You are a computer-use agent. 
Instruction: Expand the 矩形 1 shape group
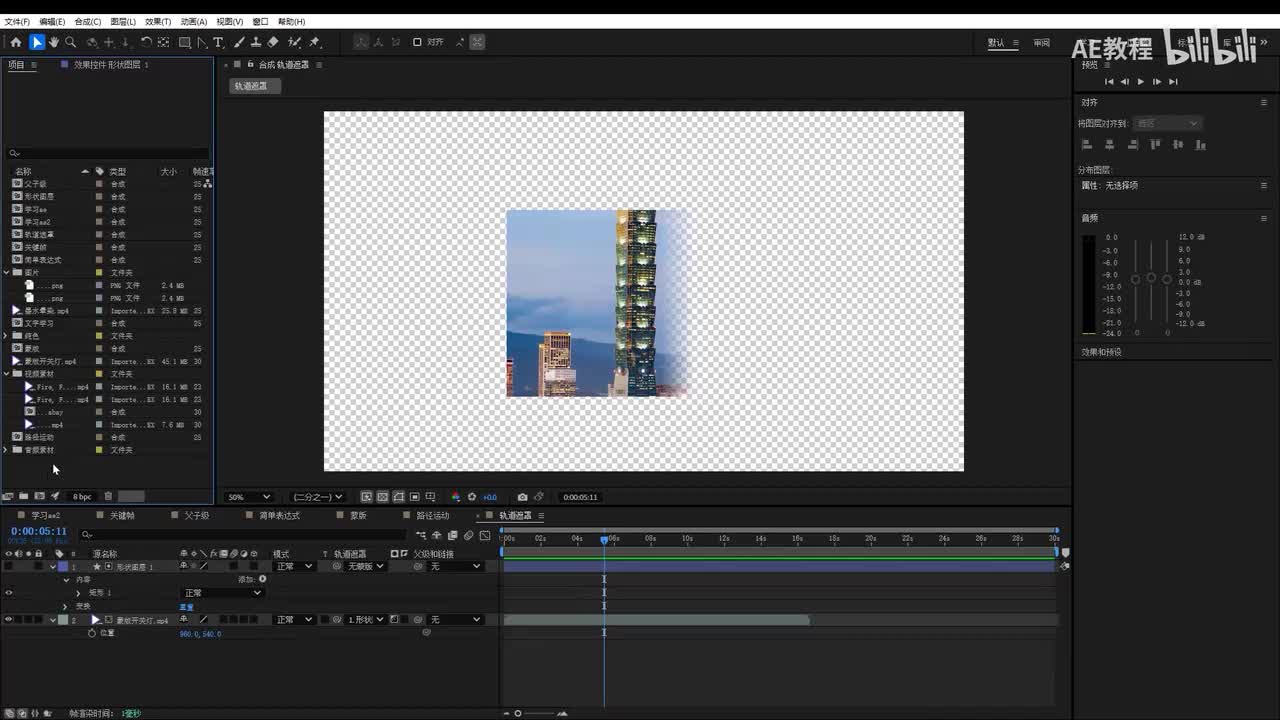click(x=78, y=593)
